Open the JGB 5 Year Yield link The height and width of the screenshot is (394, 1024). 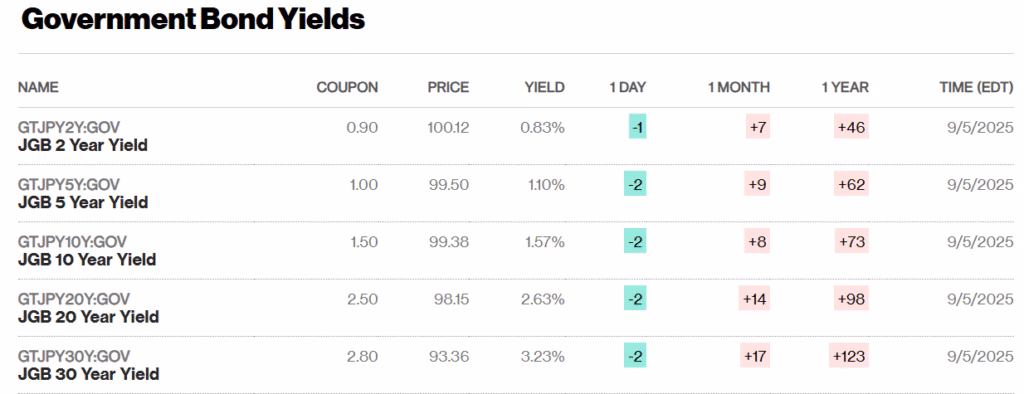(x=82, y=203)
